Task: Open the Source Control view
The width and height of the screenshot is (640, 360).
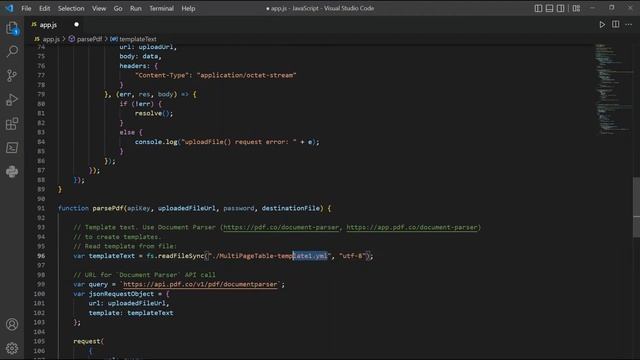Action: tap(12, 76)
